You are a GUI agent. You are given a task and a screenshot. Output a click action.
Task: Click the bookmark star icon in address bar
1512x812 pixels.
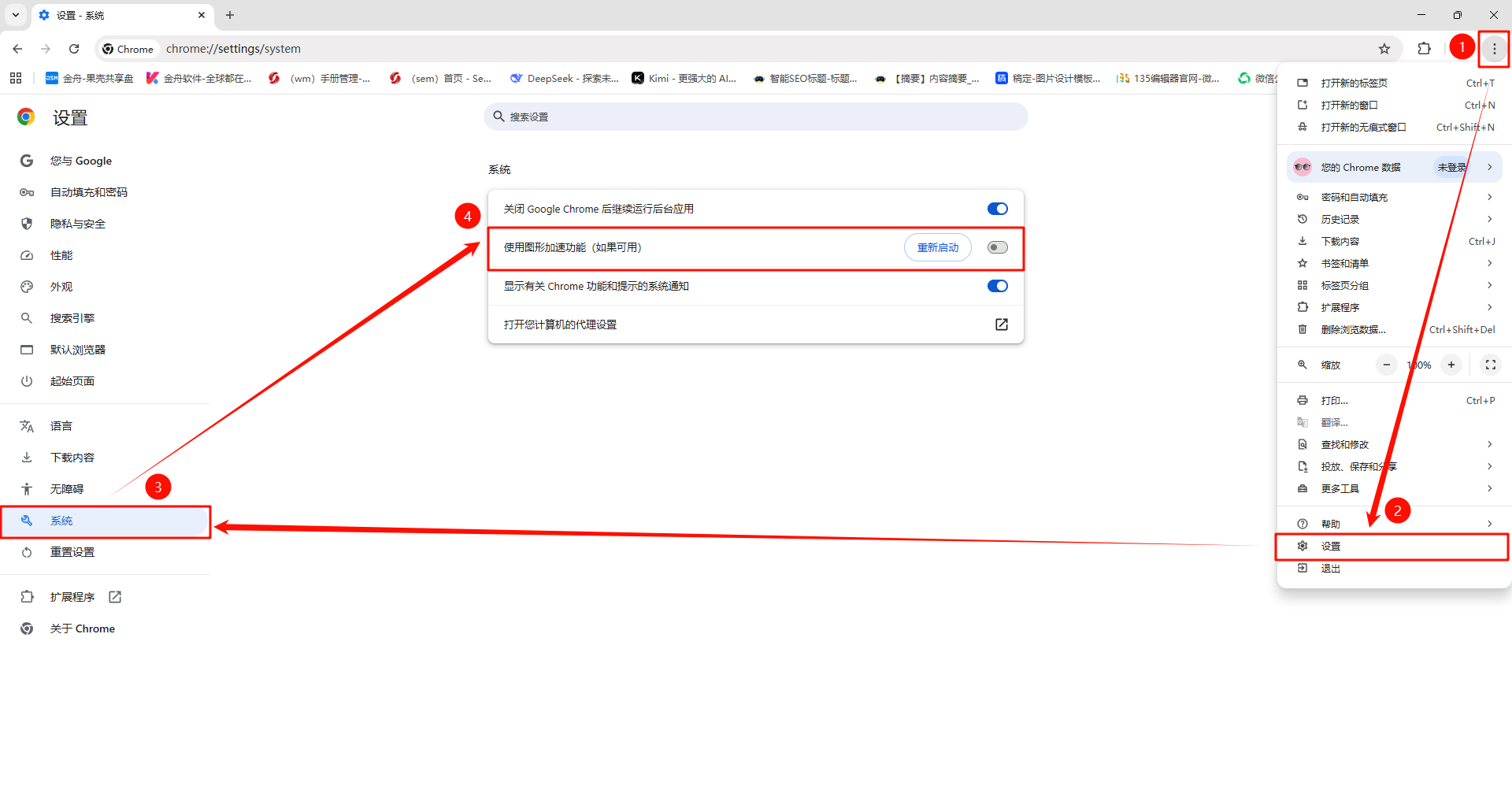[1384, 49]
